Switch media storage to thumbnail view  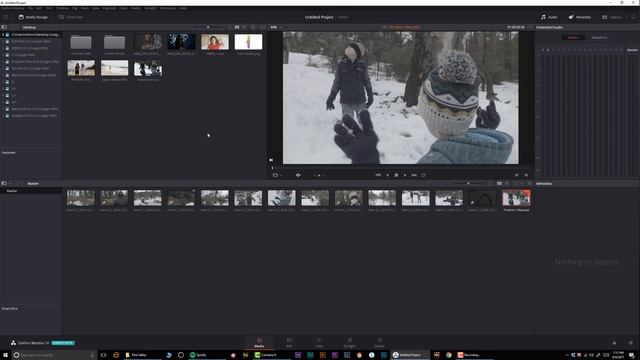pyautogui.click(x=237, y=27)
